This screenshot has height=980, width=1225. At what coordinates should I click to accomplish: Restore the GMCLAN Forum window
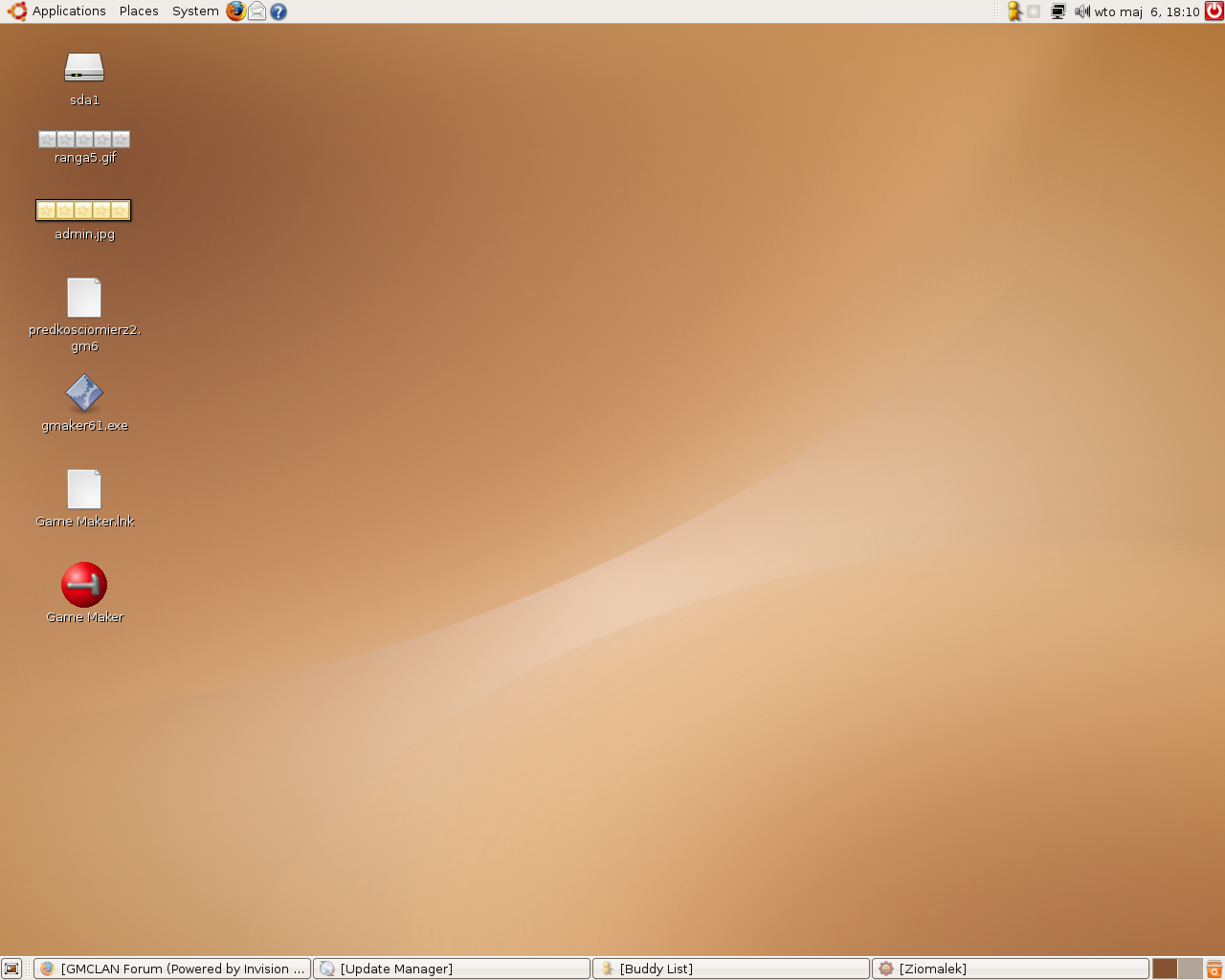point(172,969)
